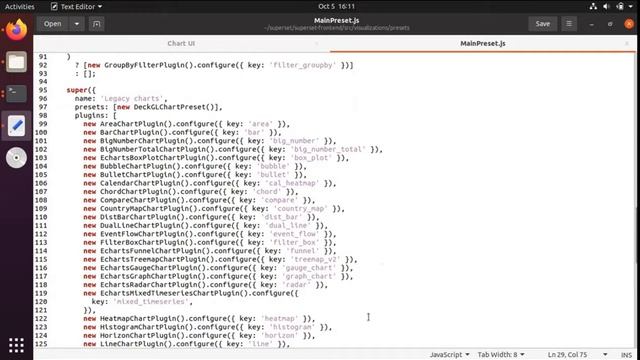Click 'Legacy charts' string on line 96

(132, 99)
